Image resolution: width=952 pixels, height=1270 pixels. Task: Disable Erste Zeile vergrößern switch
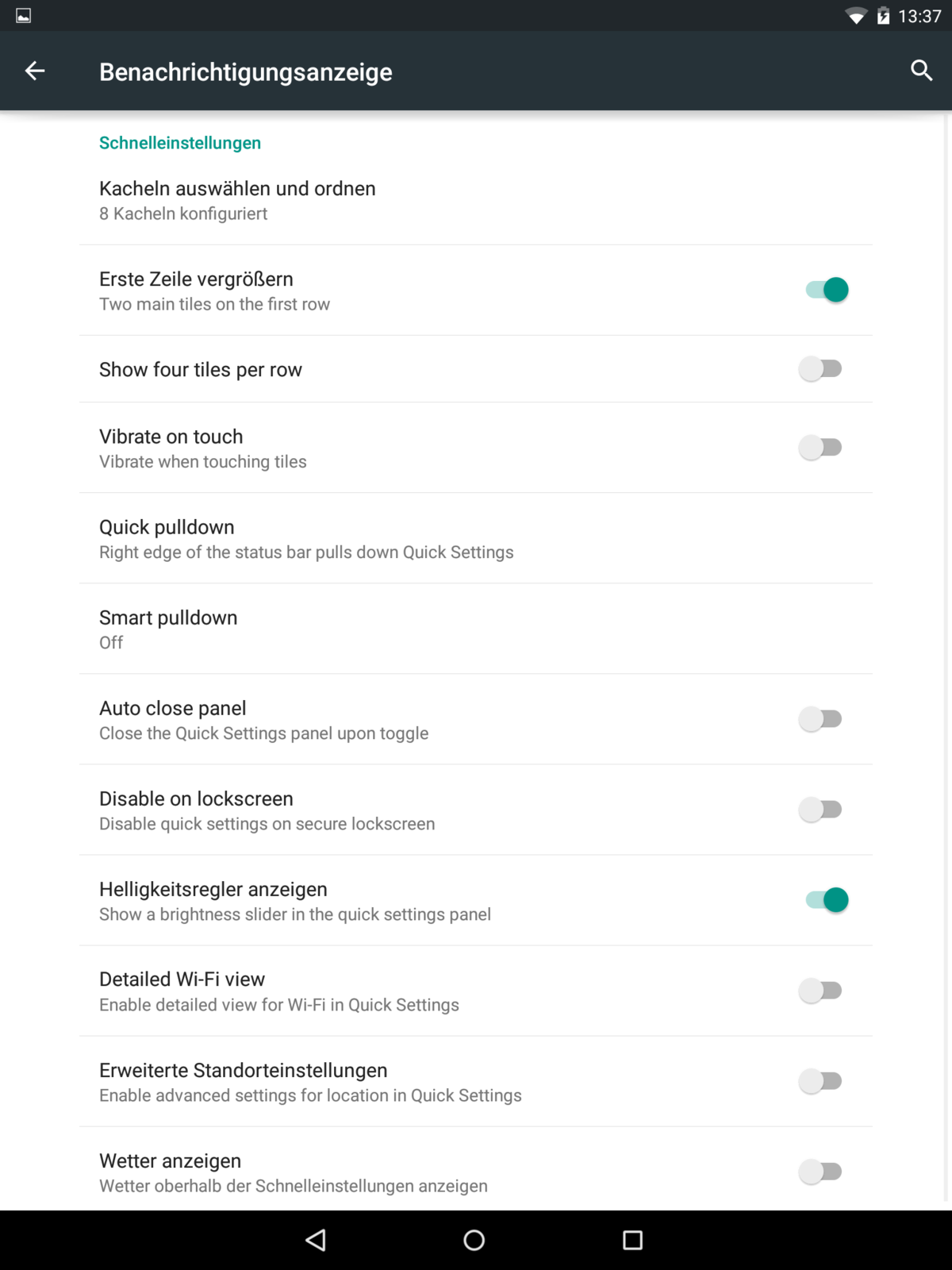tap(826, 290)
